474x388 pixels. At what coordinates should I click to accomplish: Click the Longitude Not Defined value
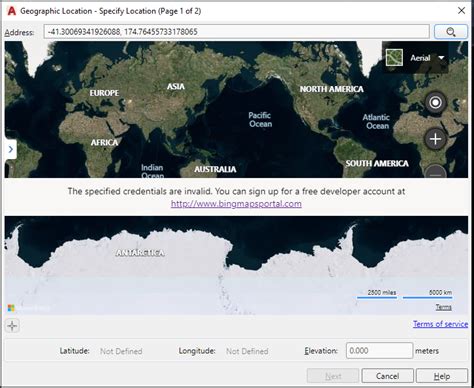[247, 351]
